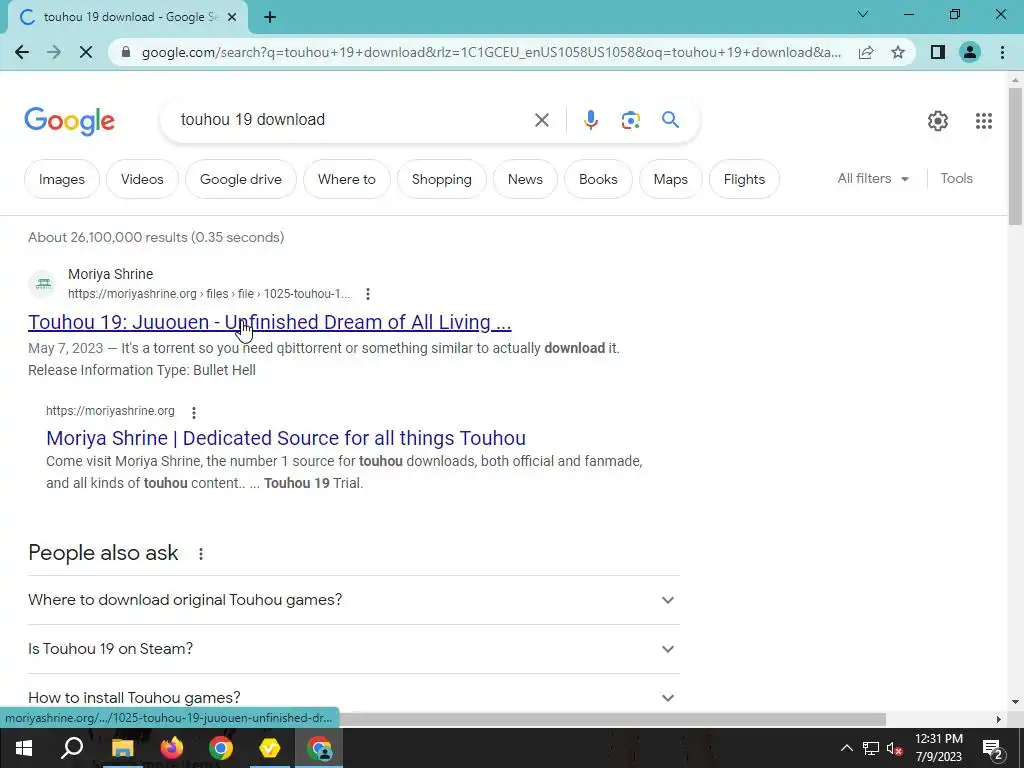This screenshot has height=768, width=1024.
Task: Select the Where to filter chip
Action: tap(347, 179)
